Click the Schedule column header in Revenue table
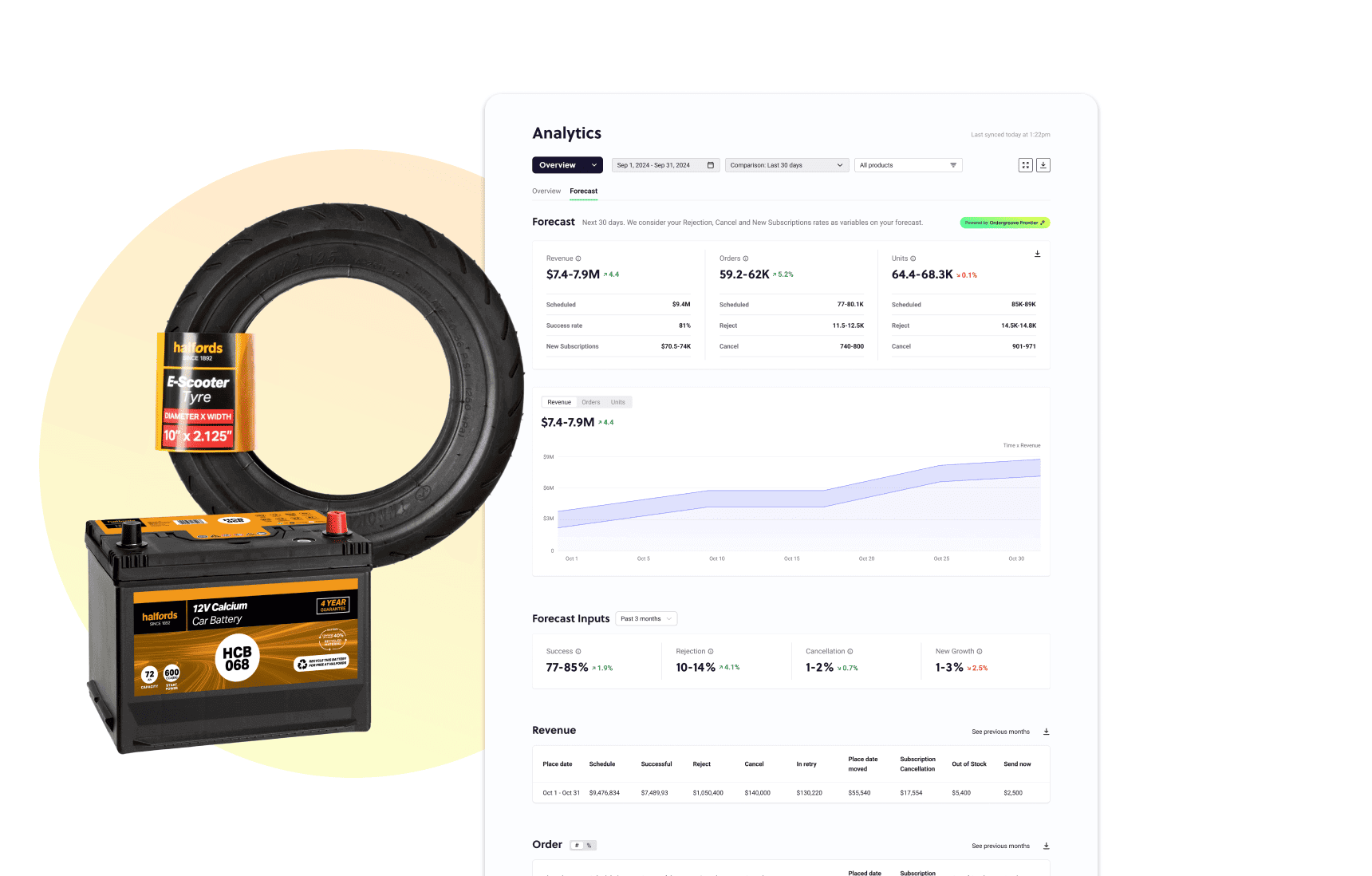 click(x=602, y=764)
